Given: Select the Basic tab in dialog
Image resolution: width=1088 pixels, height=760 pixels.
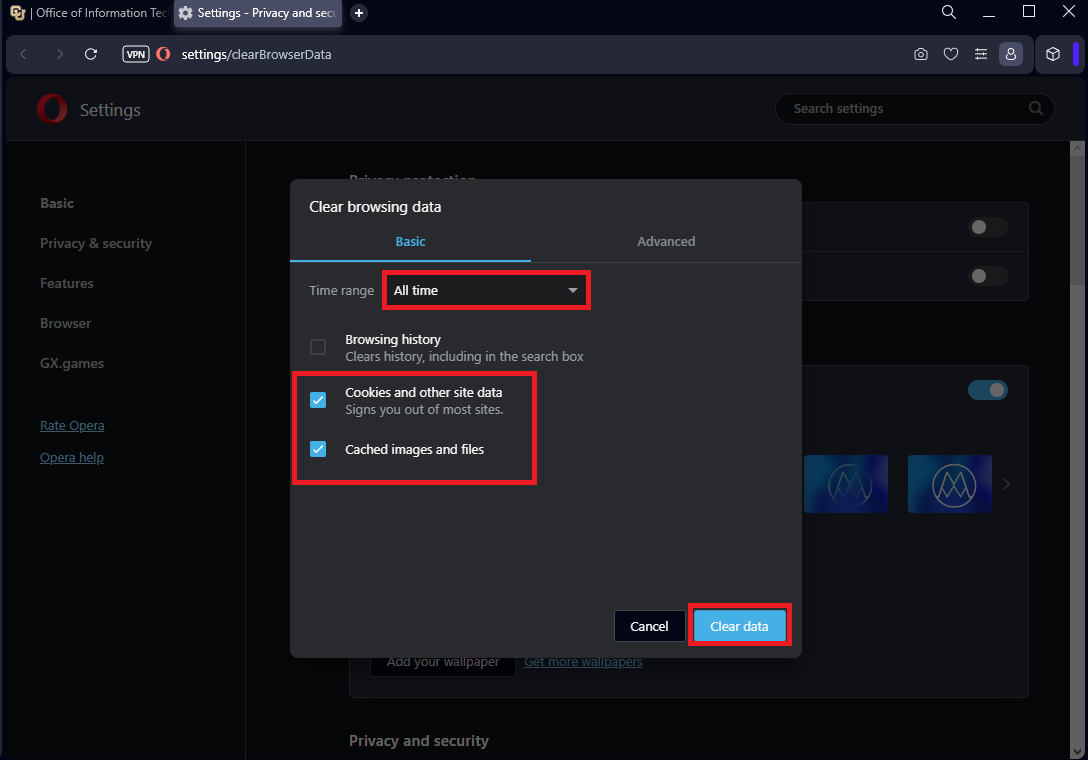Looking at the screenshot, I should click(x=410, y=241).
